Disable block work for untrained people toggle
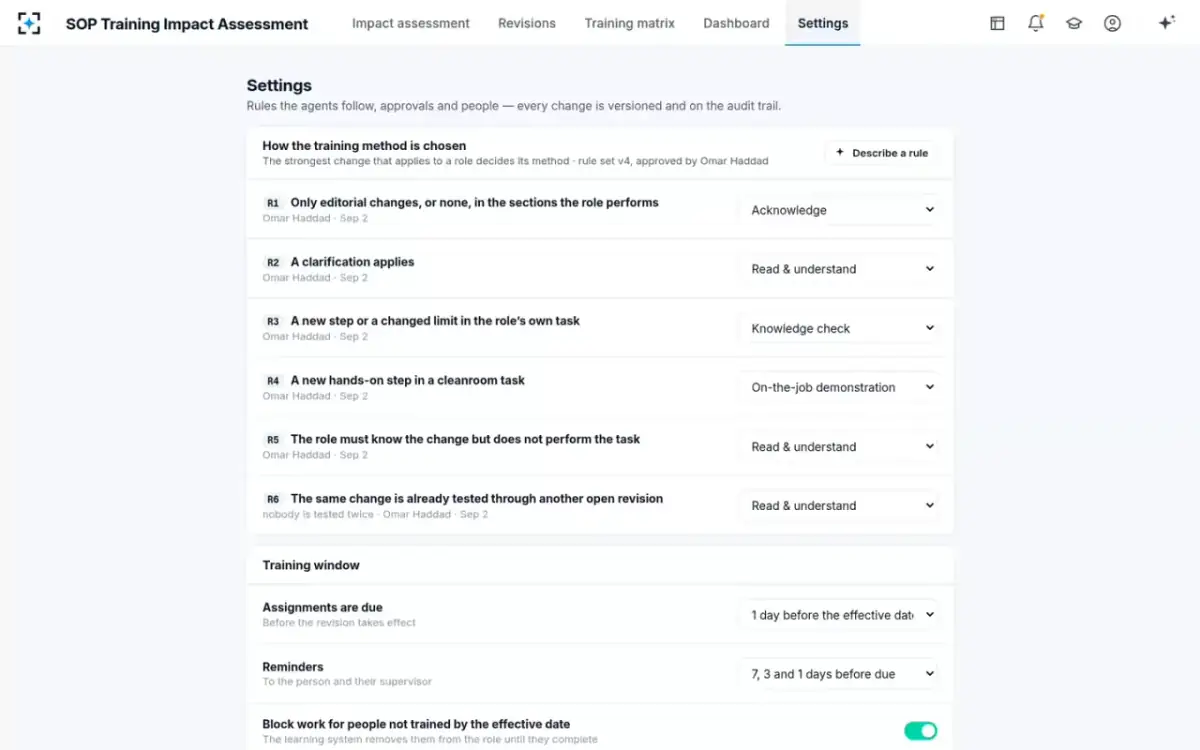 [921, 731]
